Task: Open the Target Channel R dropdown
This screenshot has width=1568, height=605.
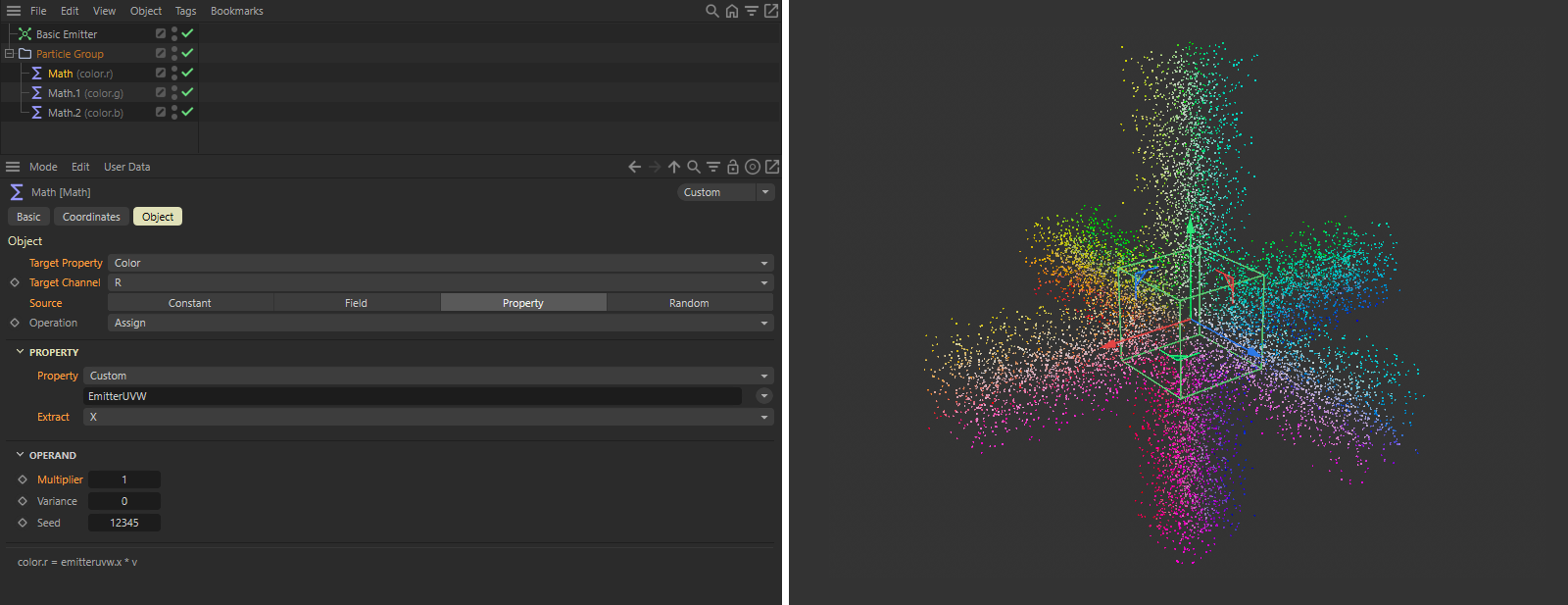Action: tap(441, 282)
